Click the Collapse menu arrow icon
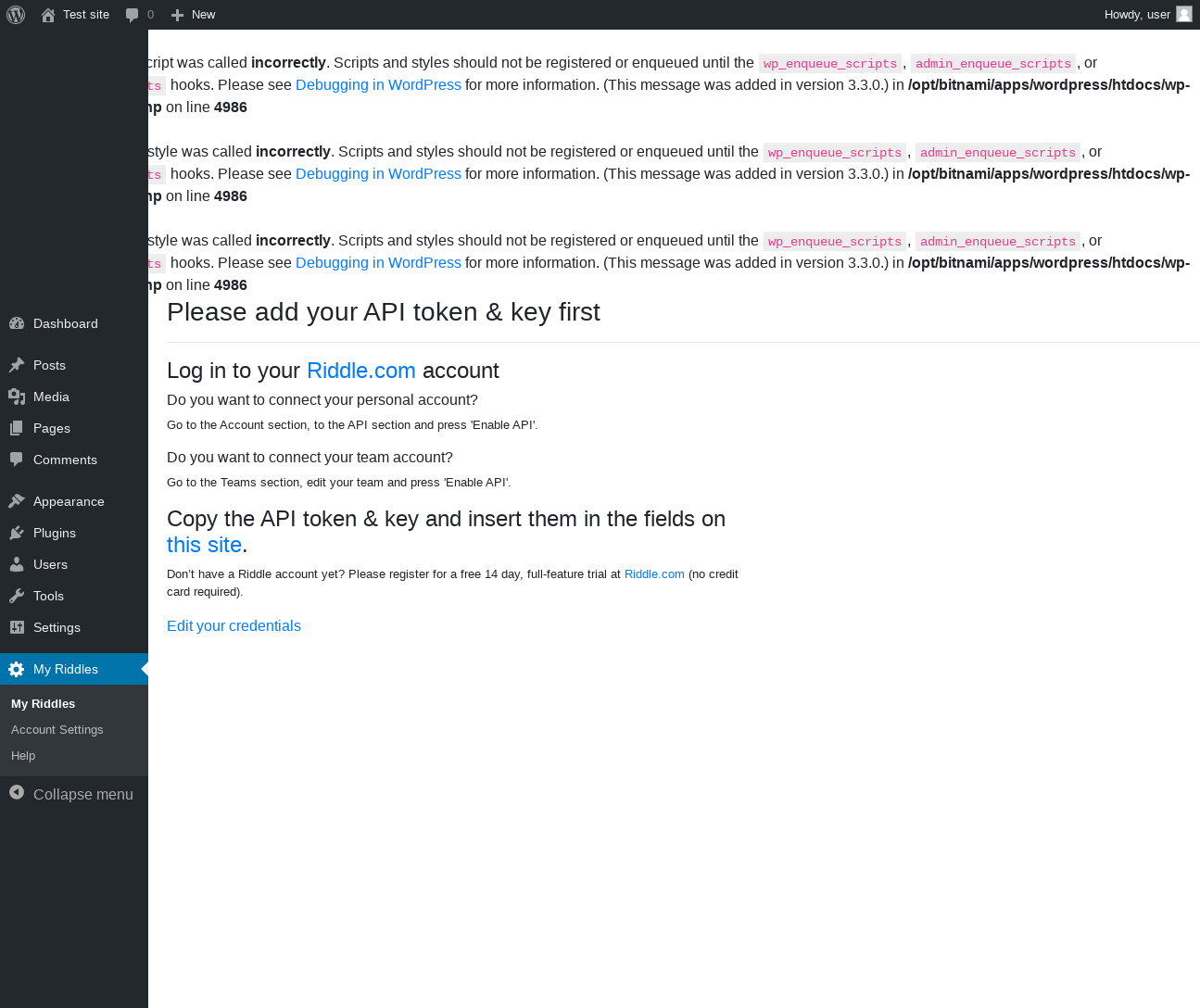 [17, 792]
